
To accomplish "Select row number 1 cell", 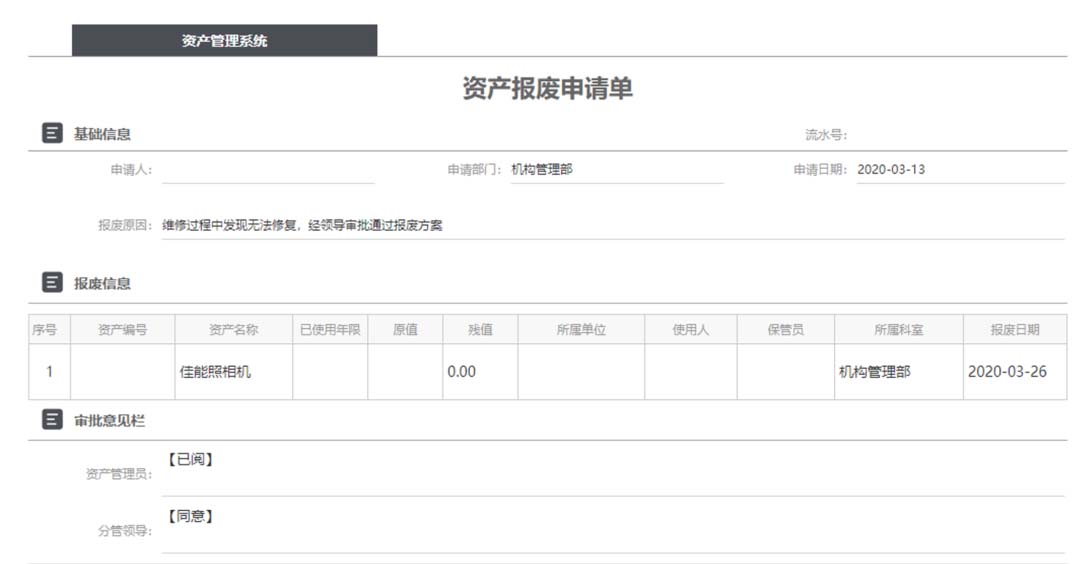I will click(50, 372).
